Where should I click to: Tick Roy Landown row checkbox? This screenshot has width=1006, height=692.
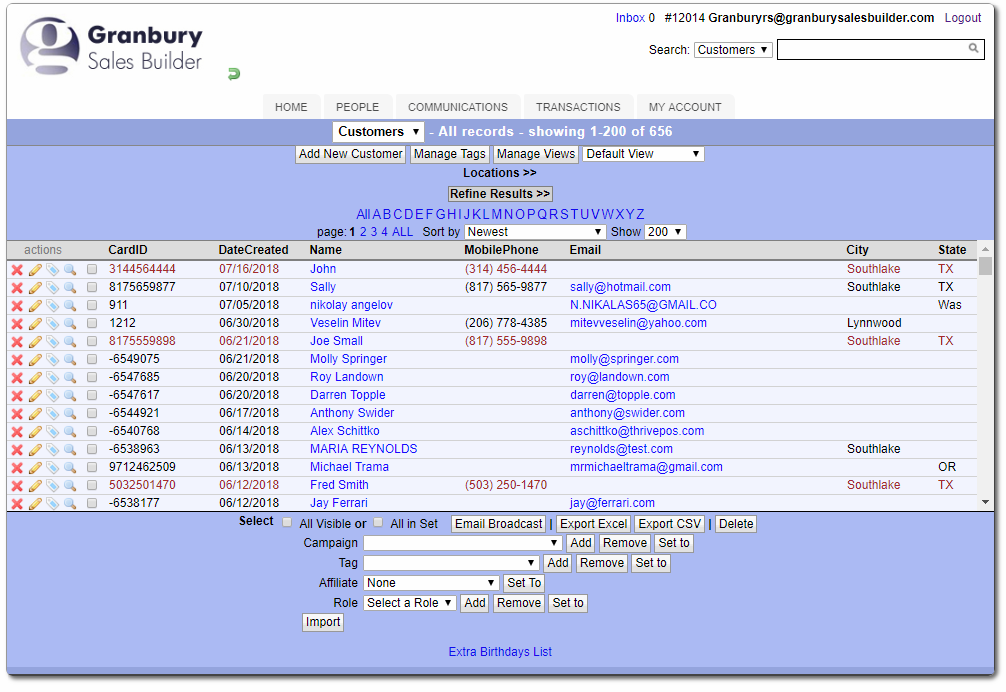point(92,377)
